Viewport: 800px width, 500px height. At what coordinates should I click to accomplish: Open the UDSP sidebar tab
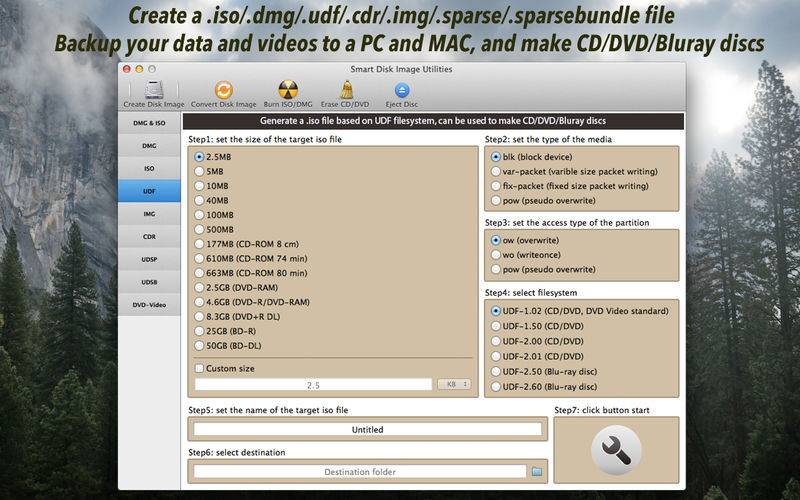click(149, 259)
